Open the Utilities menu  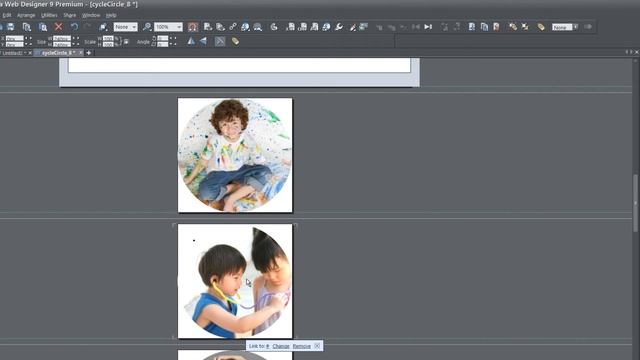[49, 15]
